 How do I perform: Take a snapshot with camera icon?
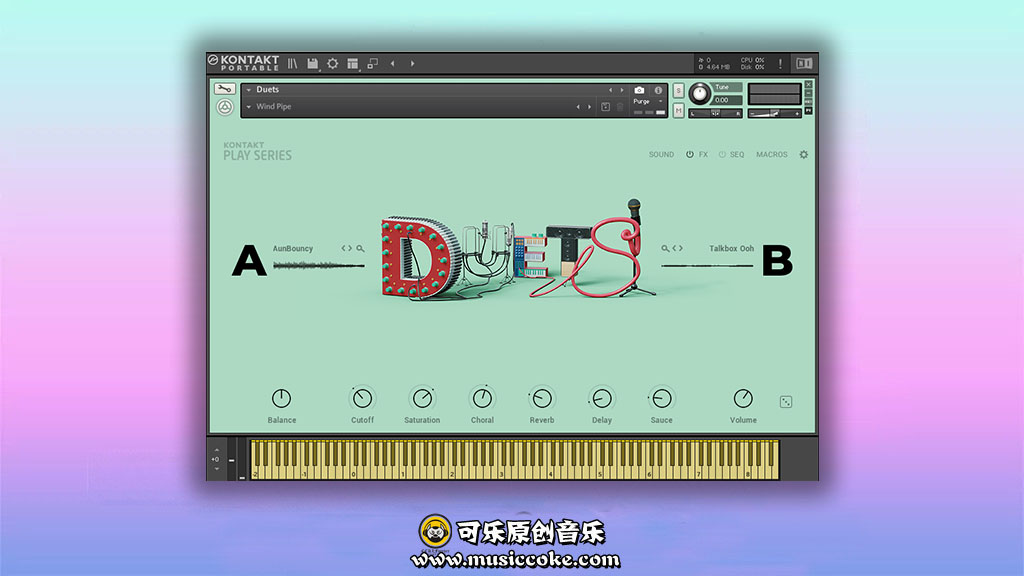(639, 90)
